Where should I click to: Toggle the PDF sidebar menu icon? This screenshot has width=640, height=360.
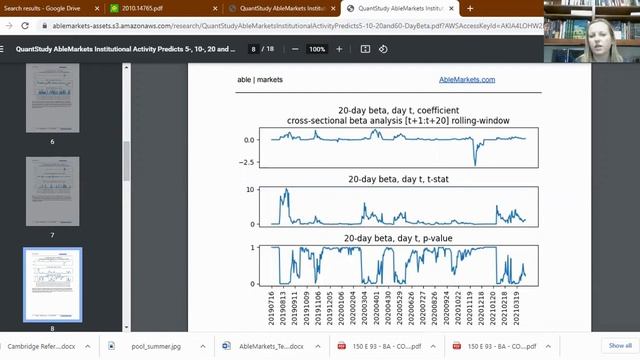click(x=2, y=49)
